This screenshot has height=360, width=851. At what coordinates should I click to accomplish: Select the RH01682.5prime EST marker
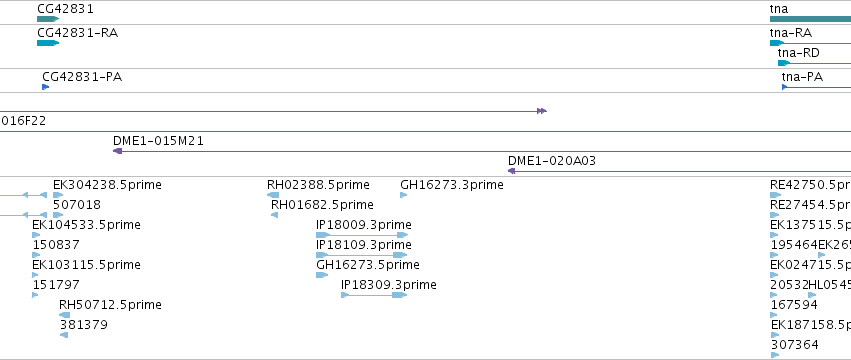[274, 215]
